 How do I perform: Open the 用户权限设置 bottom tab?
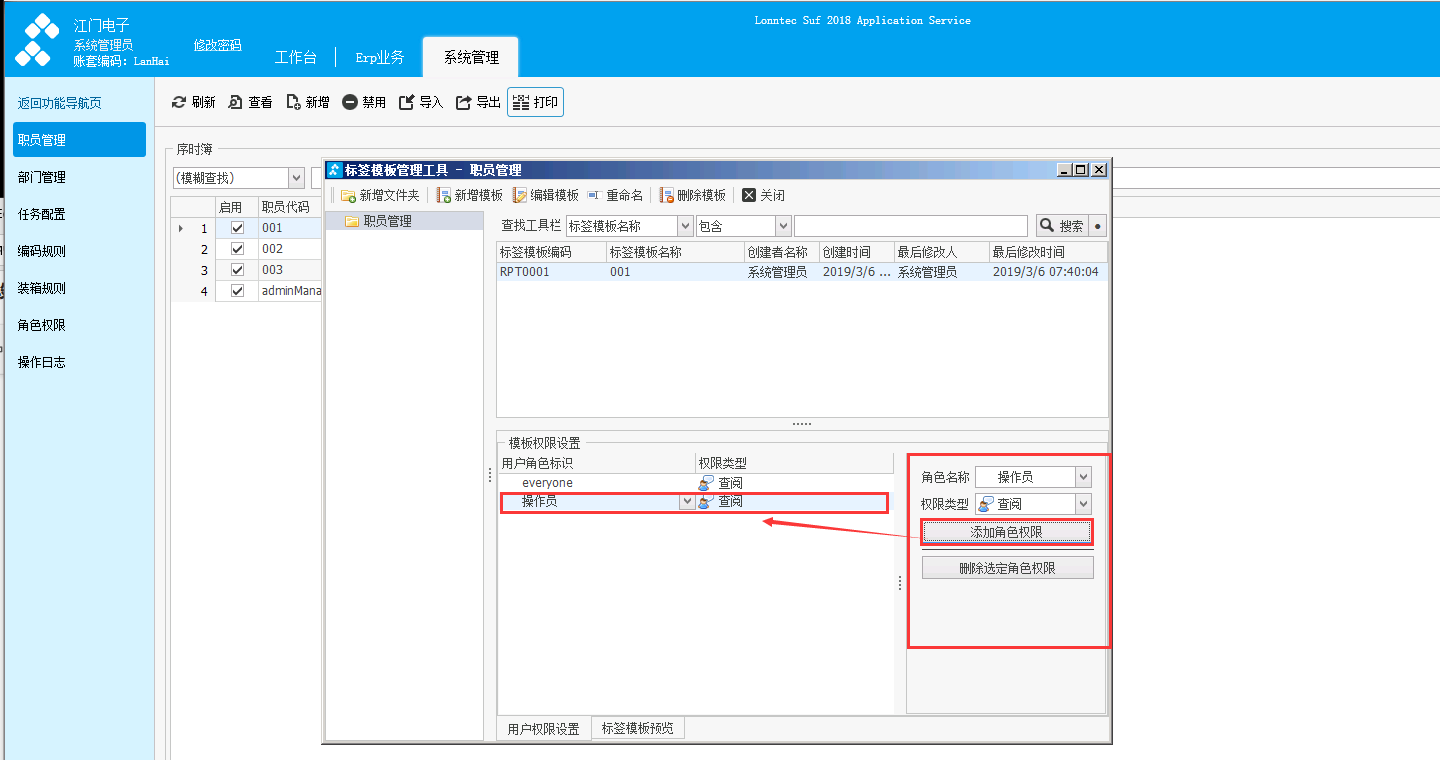[543, 729]
